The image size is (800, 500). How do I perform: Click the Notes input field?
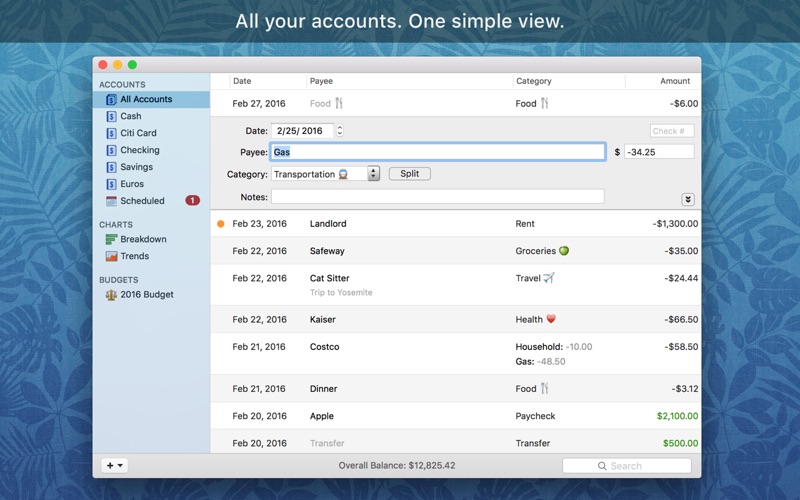(437, 197)
